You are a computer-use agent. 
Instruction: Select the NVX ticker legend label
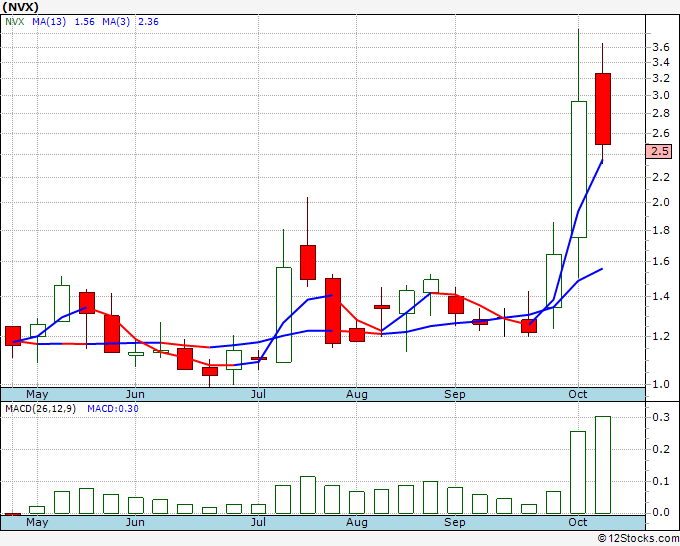pyautogui.click(x=15, y=22)
